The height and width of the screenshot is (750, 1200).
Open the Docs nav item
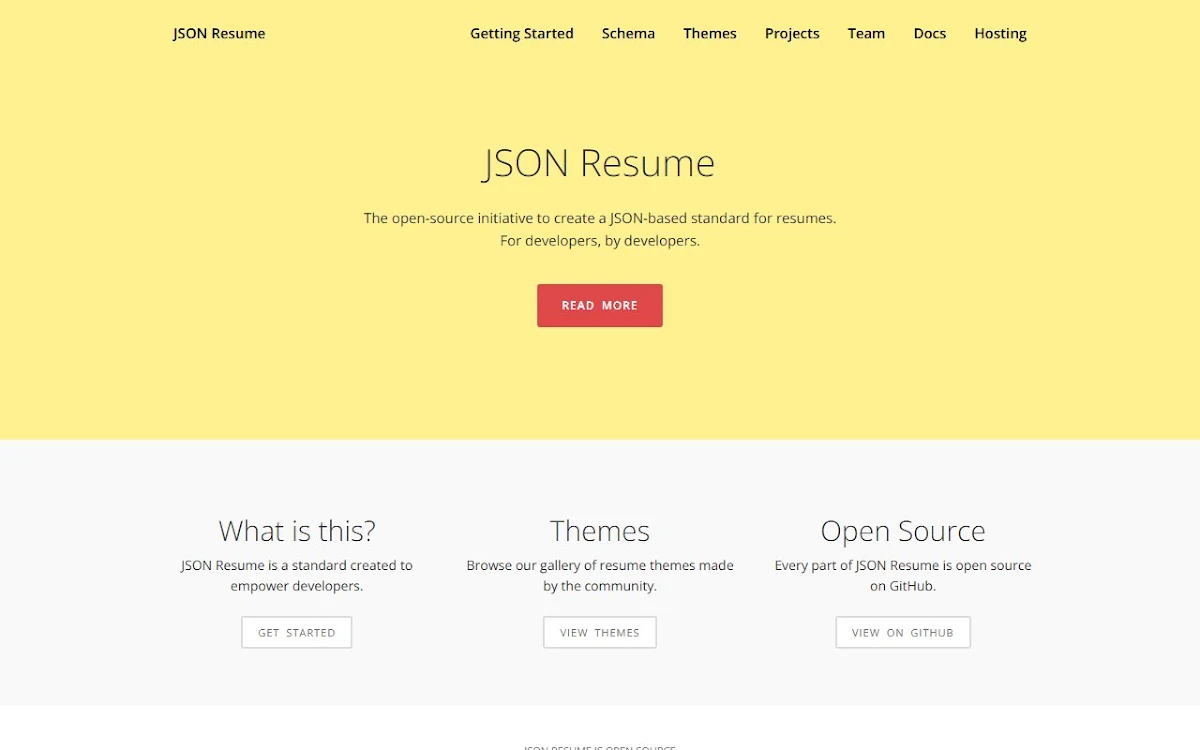tap(930, 33)
